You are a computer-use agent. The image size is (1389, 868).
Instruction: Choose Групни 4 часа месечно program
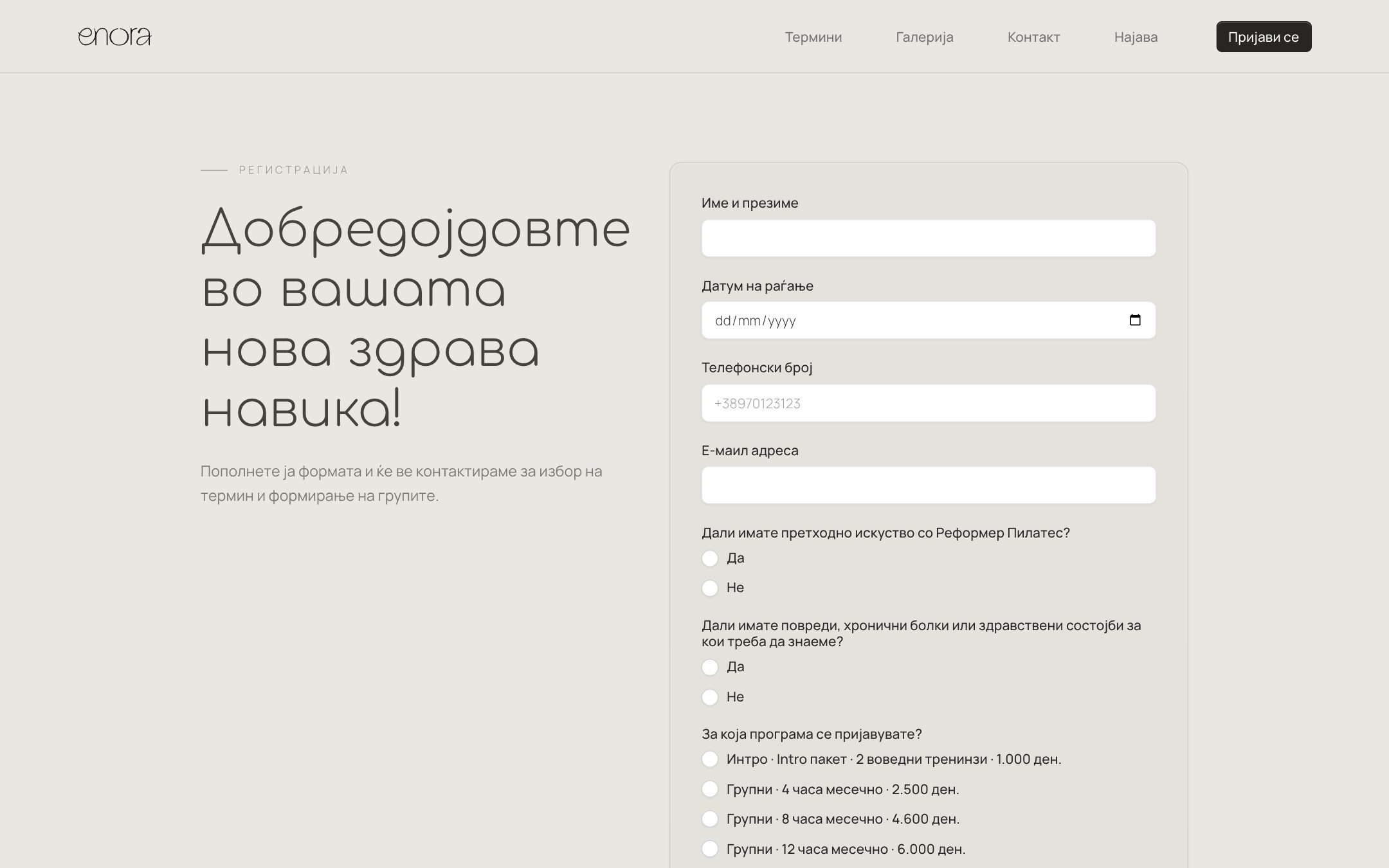click(x=710, y=789)
